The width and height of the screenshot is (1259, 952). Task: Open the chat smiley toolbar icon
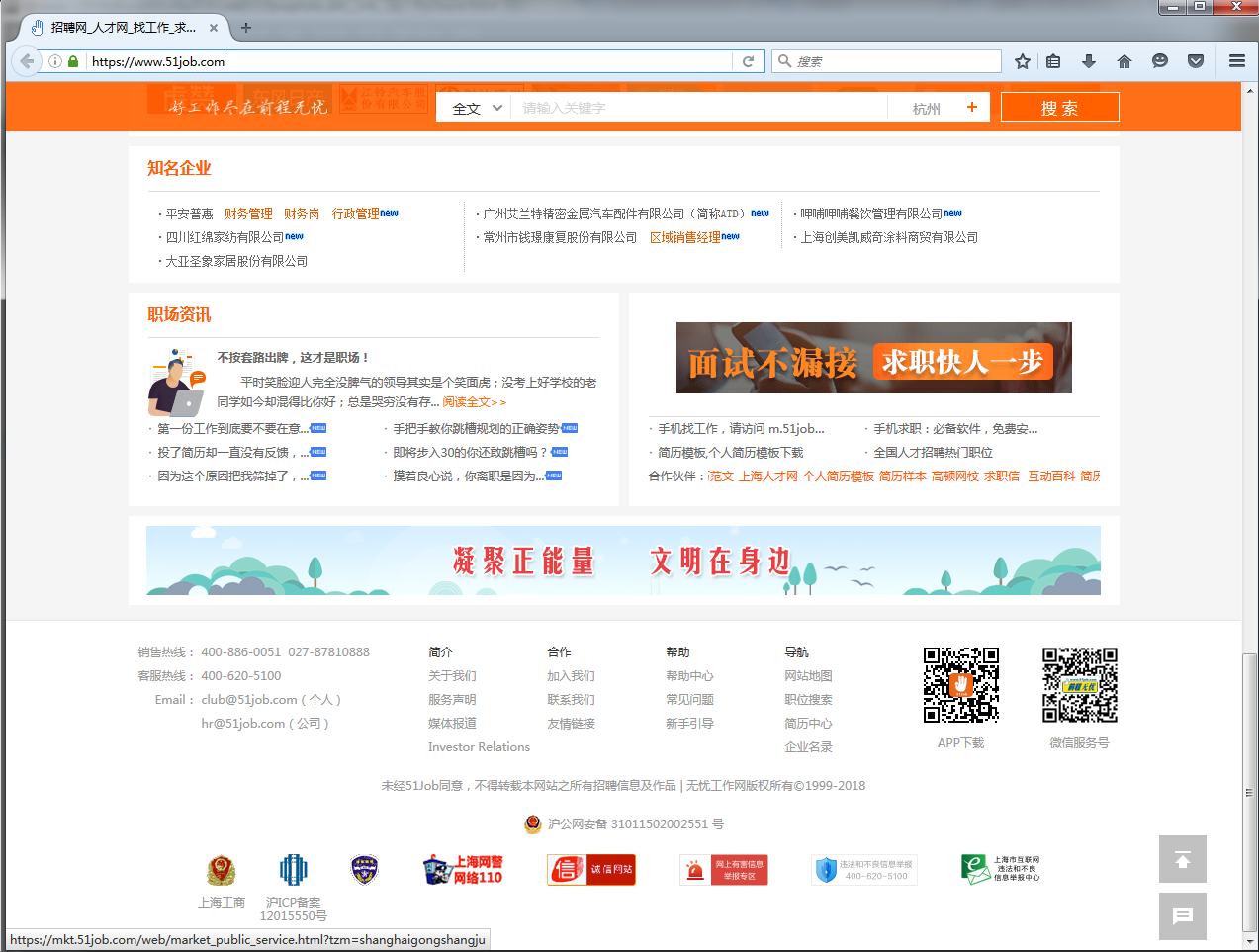click(x=1160, y=61)
